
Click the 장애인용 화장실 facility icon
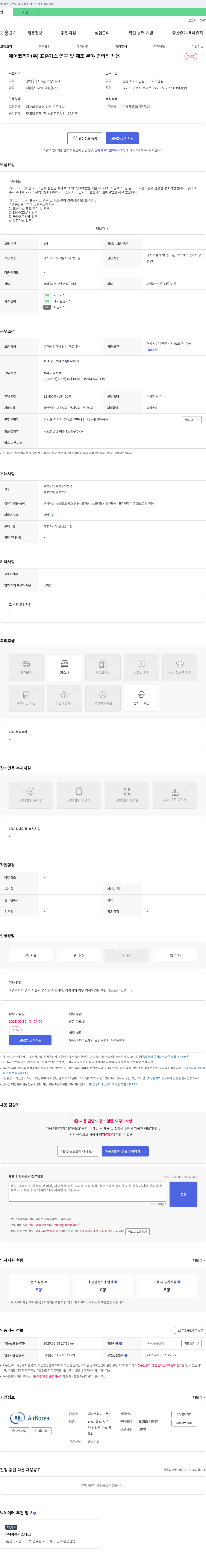(127, 795)
